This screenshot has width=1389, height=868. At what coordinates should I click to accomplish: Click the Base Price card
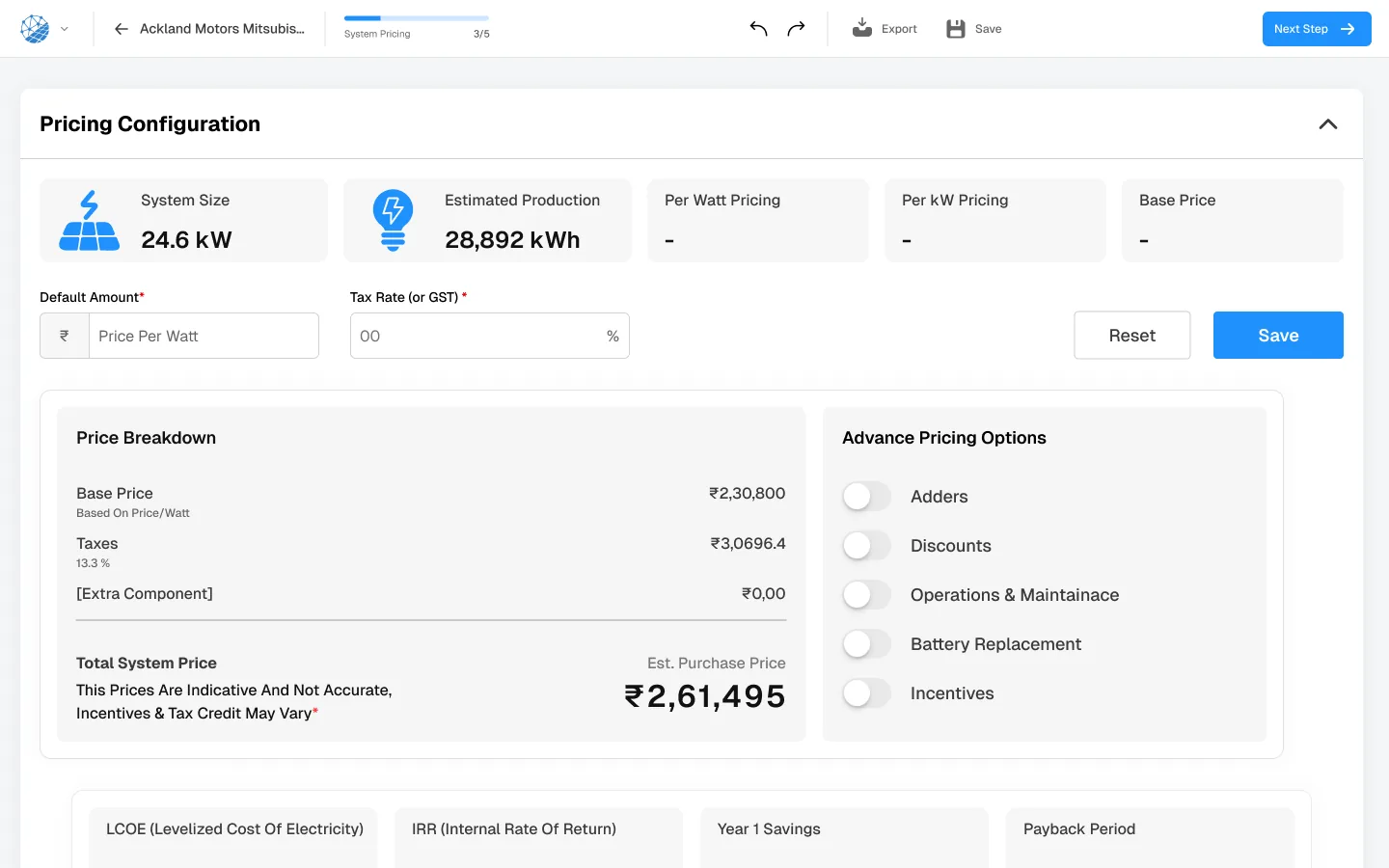click(1233, 220)
